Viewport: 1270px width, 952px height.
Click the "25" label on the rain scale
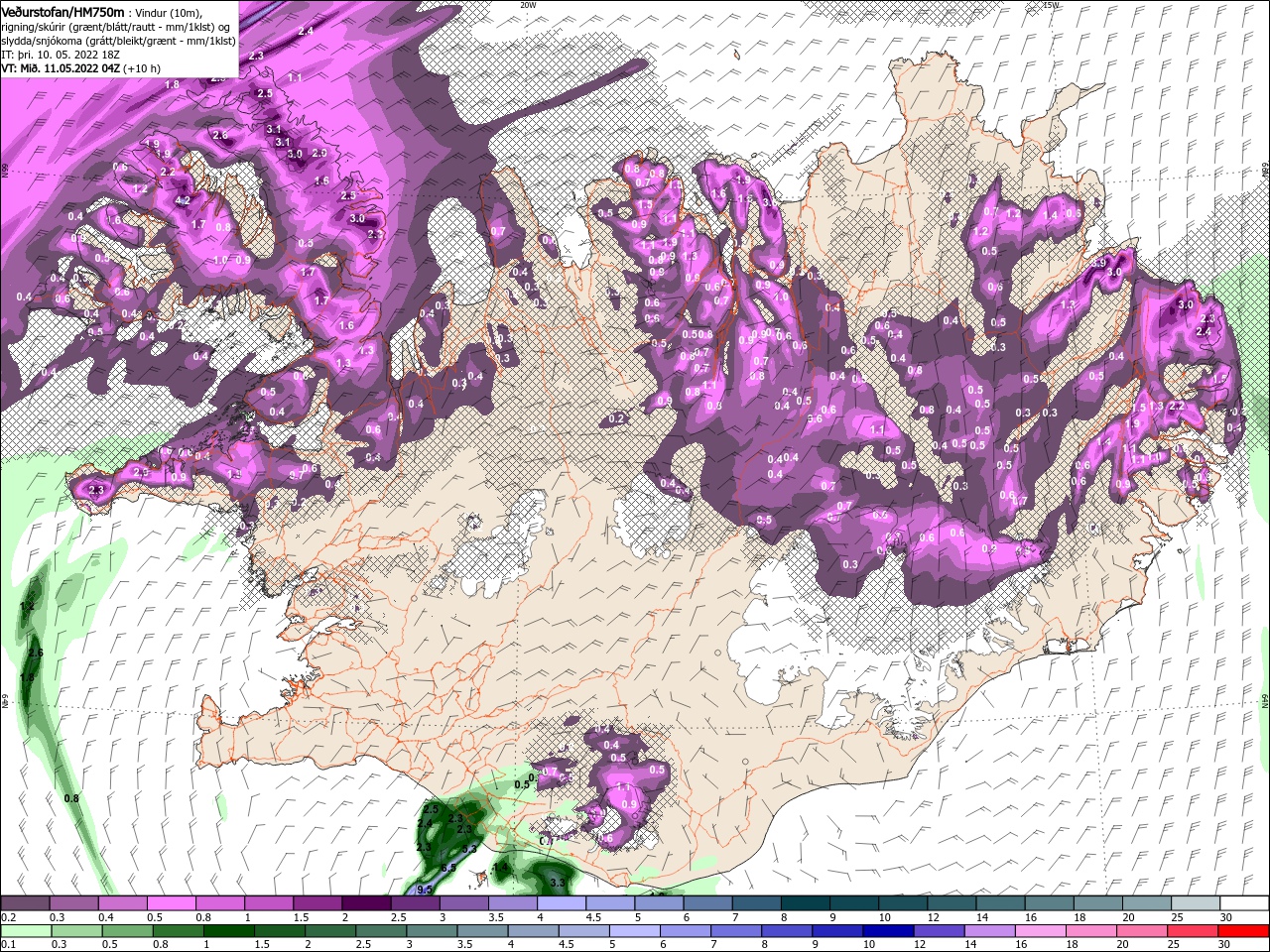(1176, 945)
